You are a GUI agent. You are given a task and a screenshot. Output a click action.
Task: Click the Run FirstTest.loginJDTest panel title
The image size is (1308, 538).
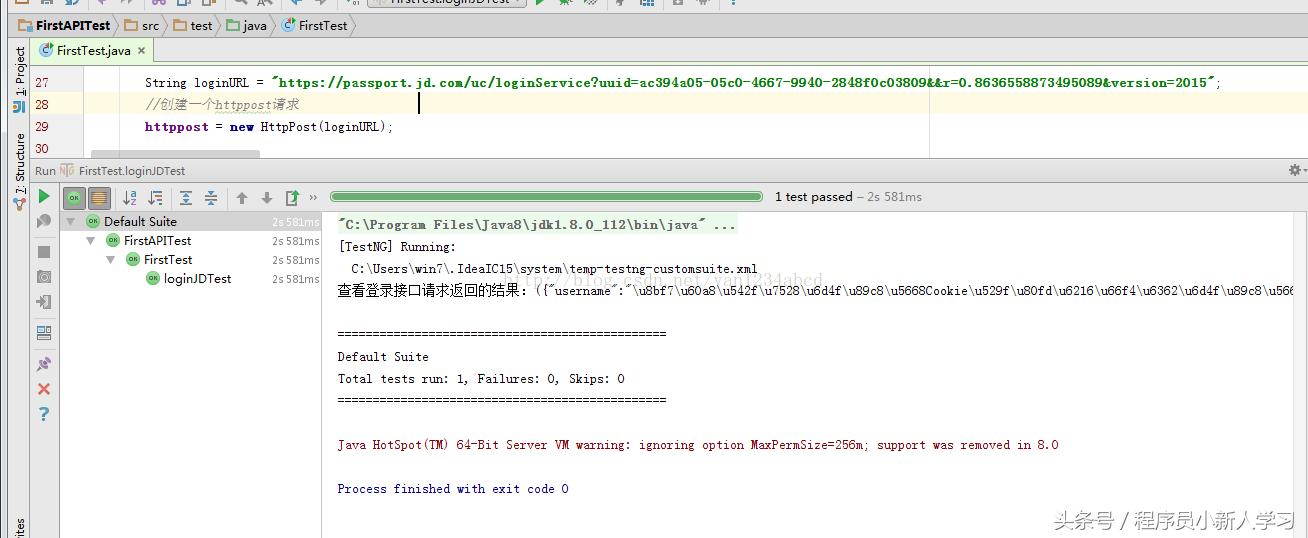[x=110, y=171]
